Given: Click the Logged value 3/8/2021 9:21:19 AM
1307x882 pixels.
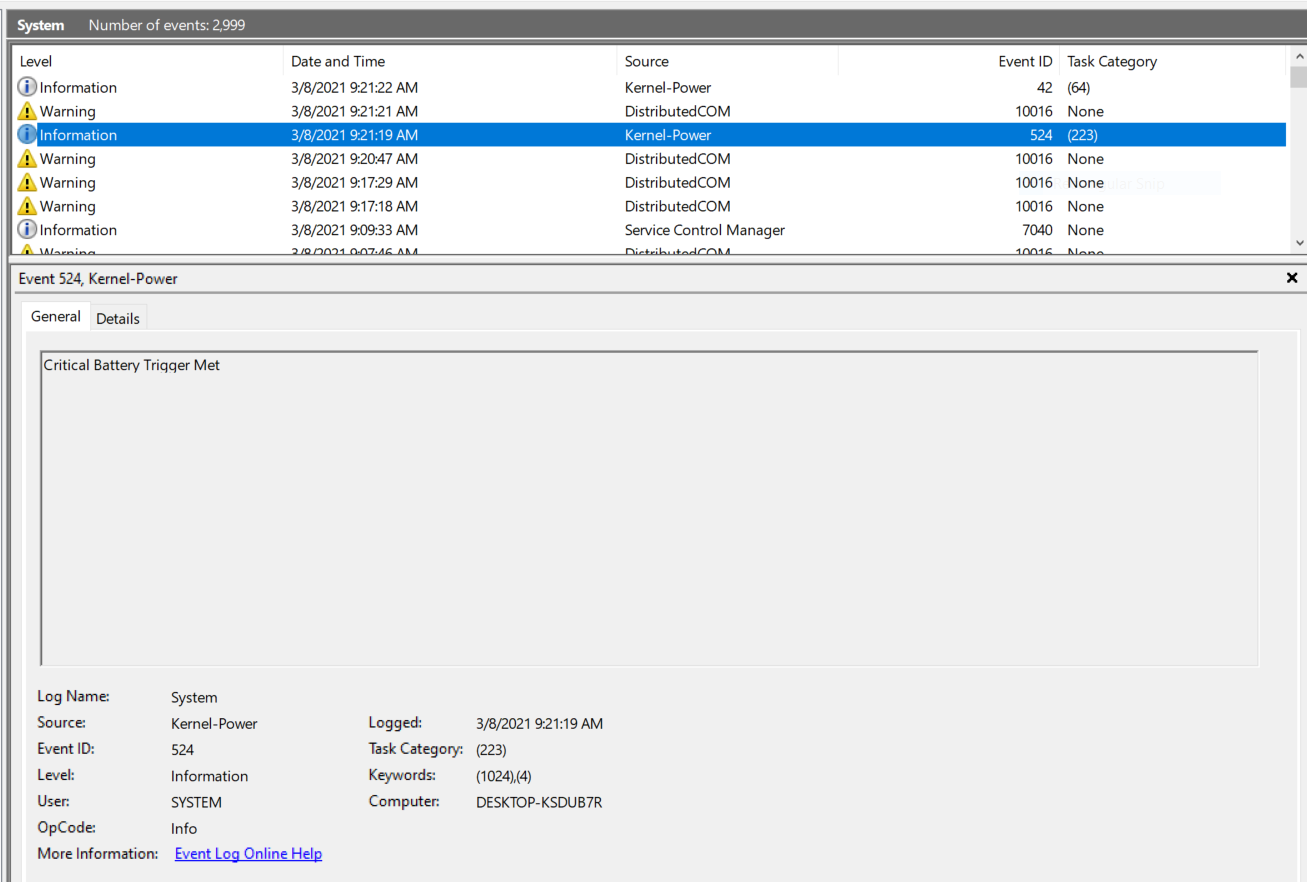Looking at the screenshot, I should tap(540, 724).
